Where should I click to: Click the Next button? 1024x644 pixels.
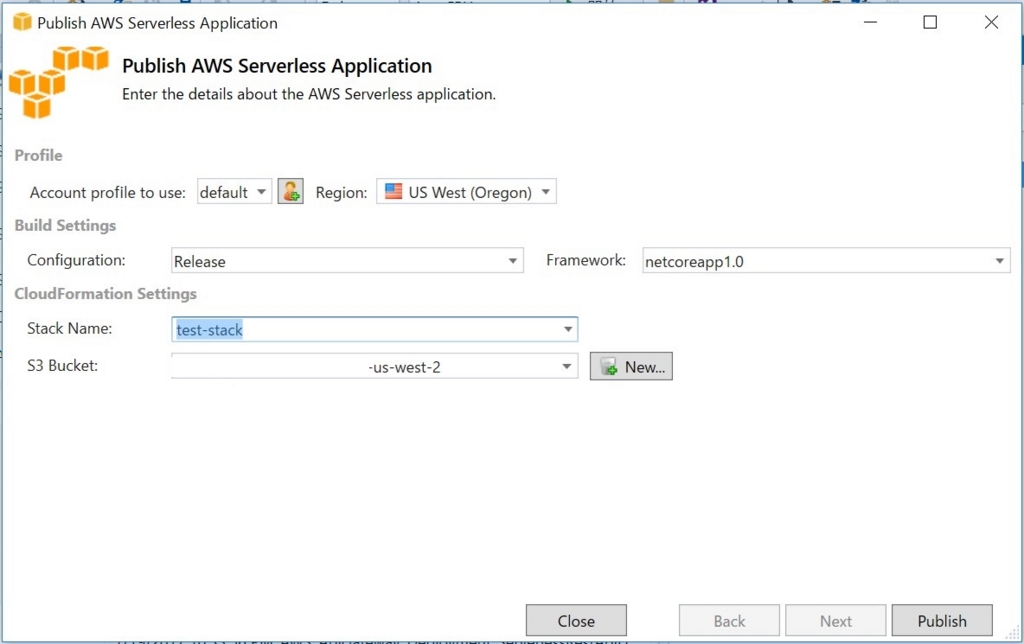835,620
